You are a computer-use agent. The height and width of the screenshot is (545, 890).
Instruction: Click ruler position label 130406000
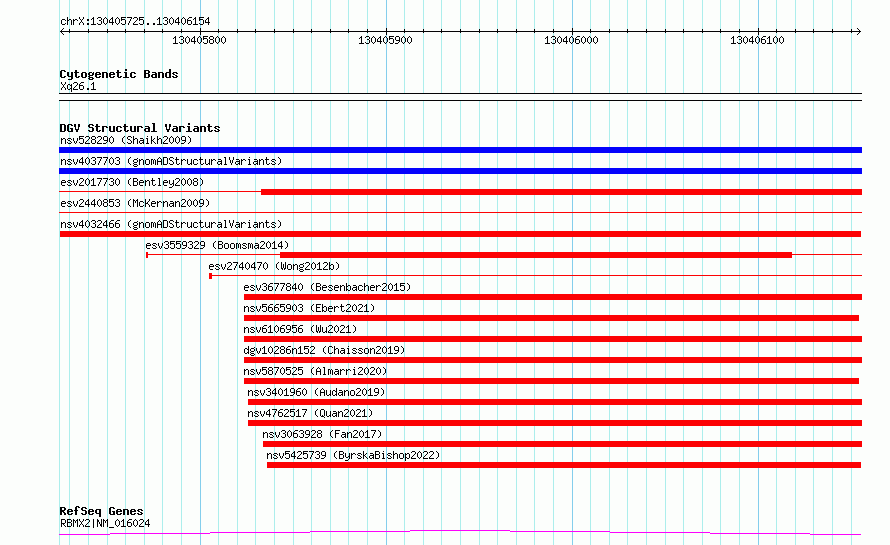click(572, 40)
